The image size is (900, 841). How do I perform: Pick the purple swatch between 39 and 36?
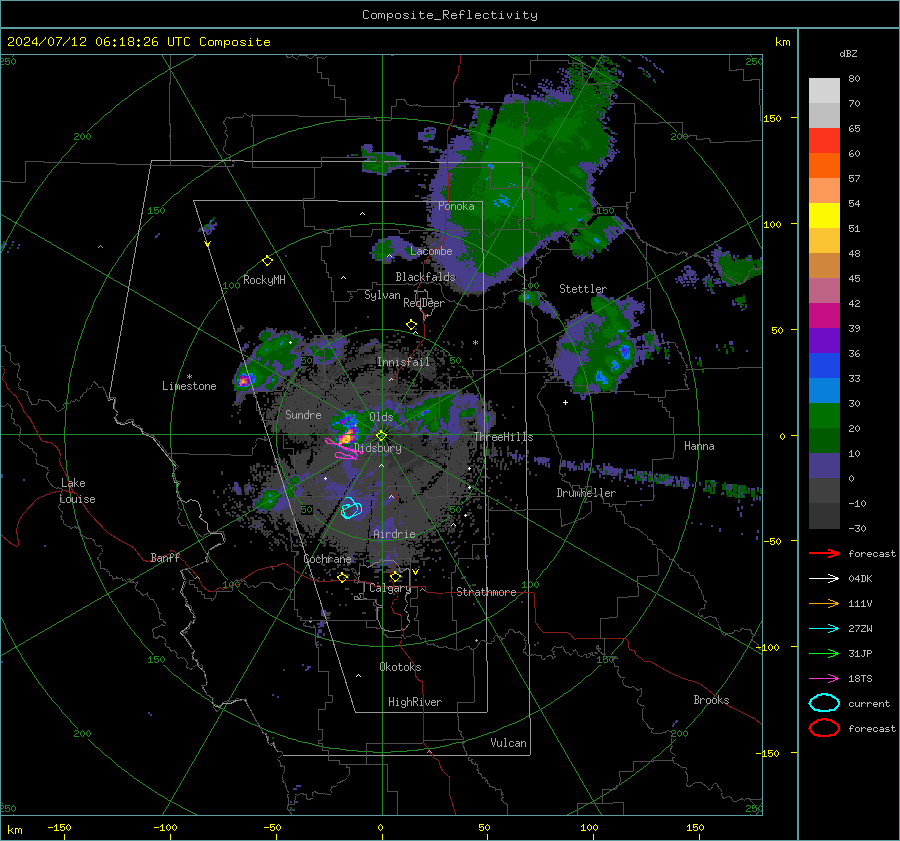pyautogui.click(x=824, y=340)
